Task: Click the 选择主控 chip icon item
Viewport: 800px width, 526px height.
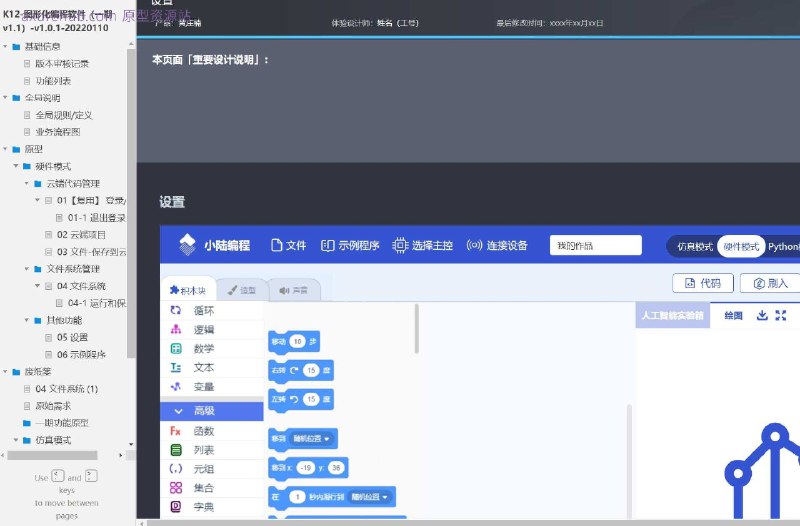Action: (x=422, y=245)
